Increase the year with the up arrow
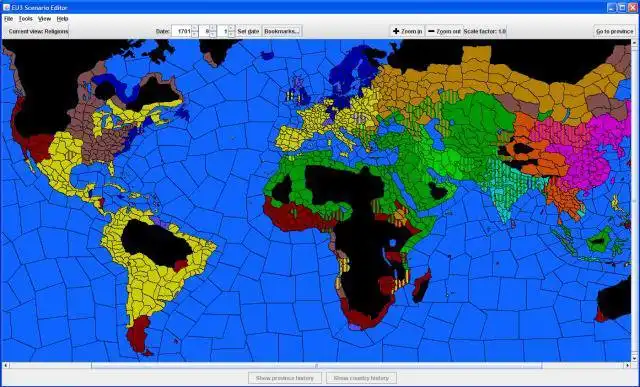 click(195, 28)
